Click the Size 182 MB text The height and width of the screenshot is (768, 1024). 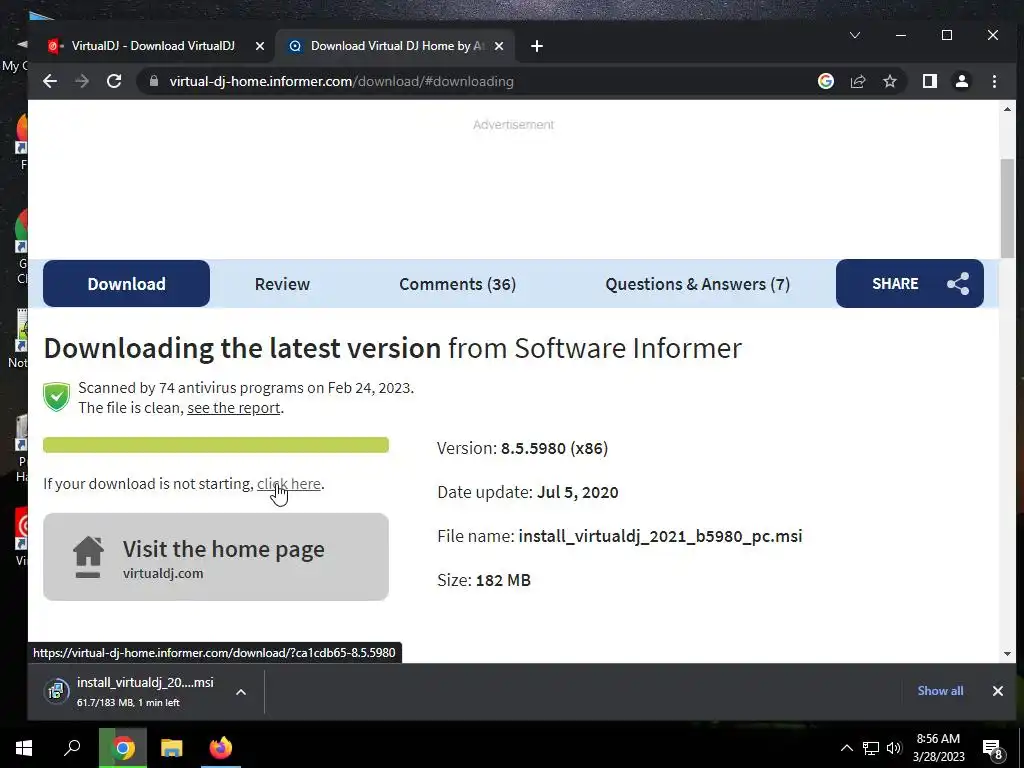pyautogui.click(x=484, y=580)
